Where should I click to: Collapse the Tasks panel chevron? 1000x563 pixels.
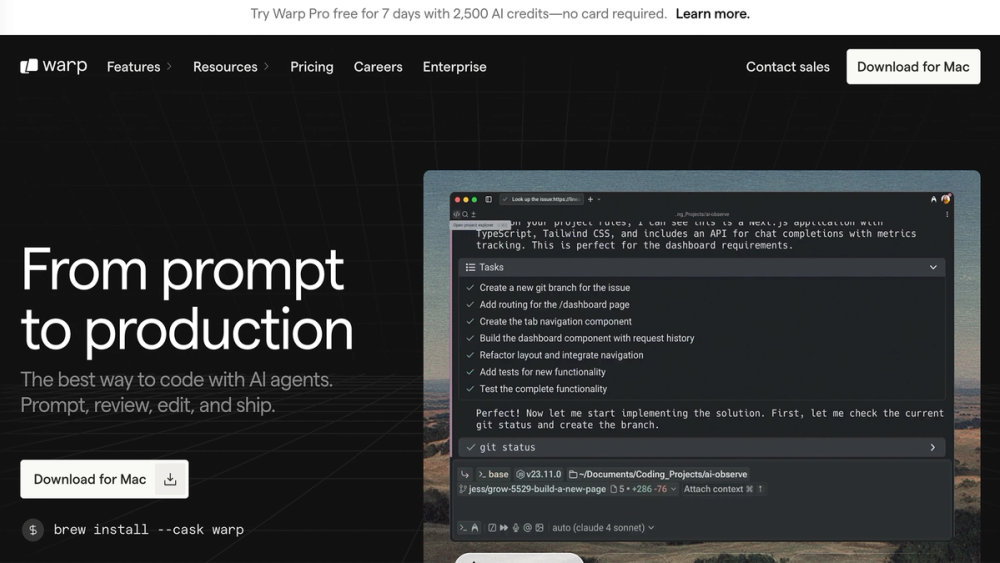(x=933, y=267)
